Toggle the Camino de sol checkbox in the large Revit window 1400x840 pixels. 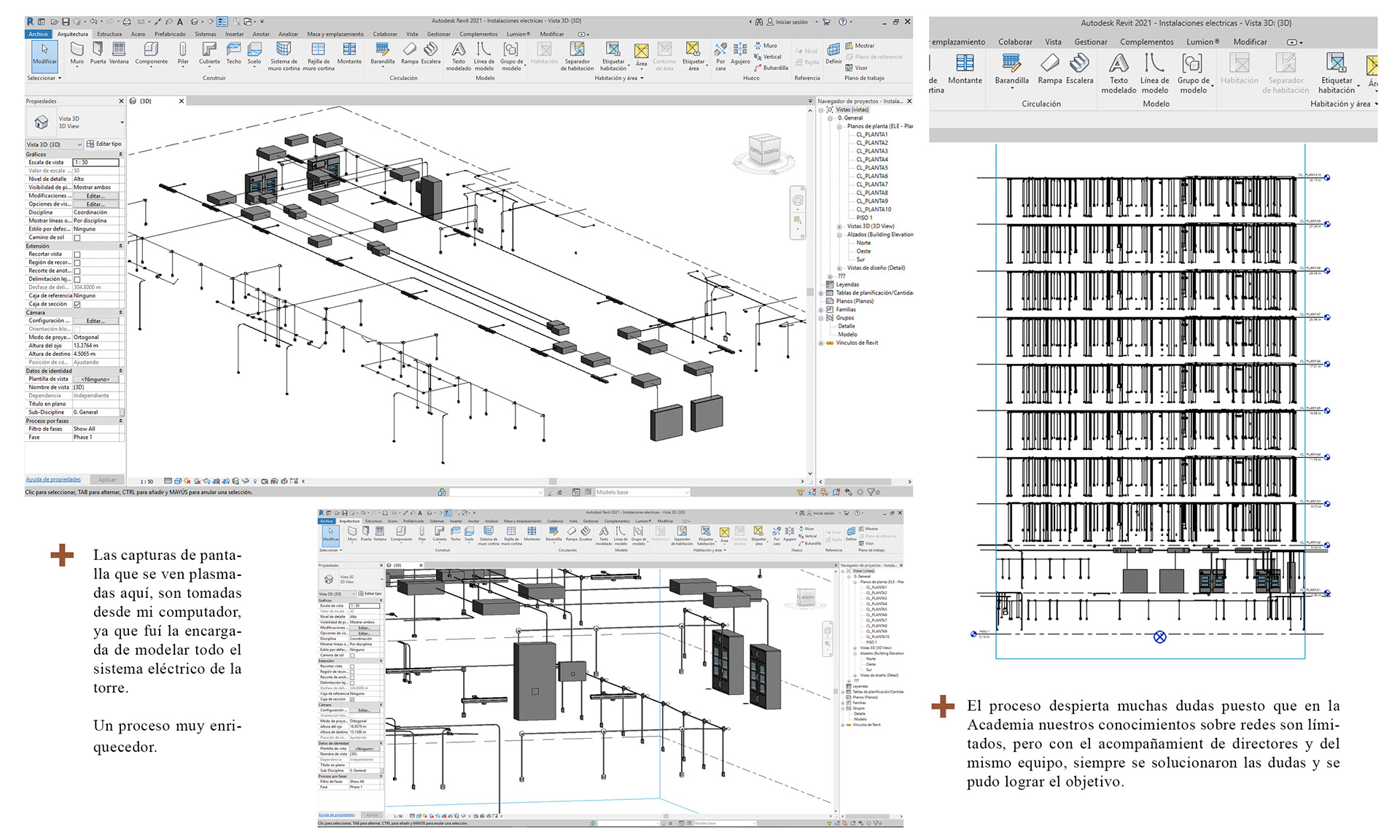pos(77,238)
